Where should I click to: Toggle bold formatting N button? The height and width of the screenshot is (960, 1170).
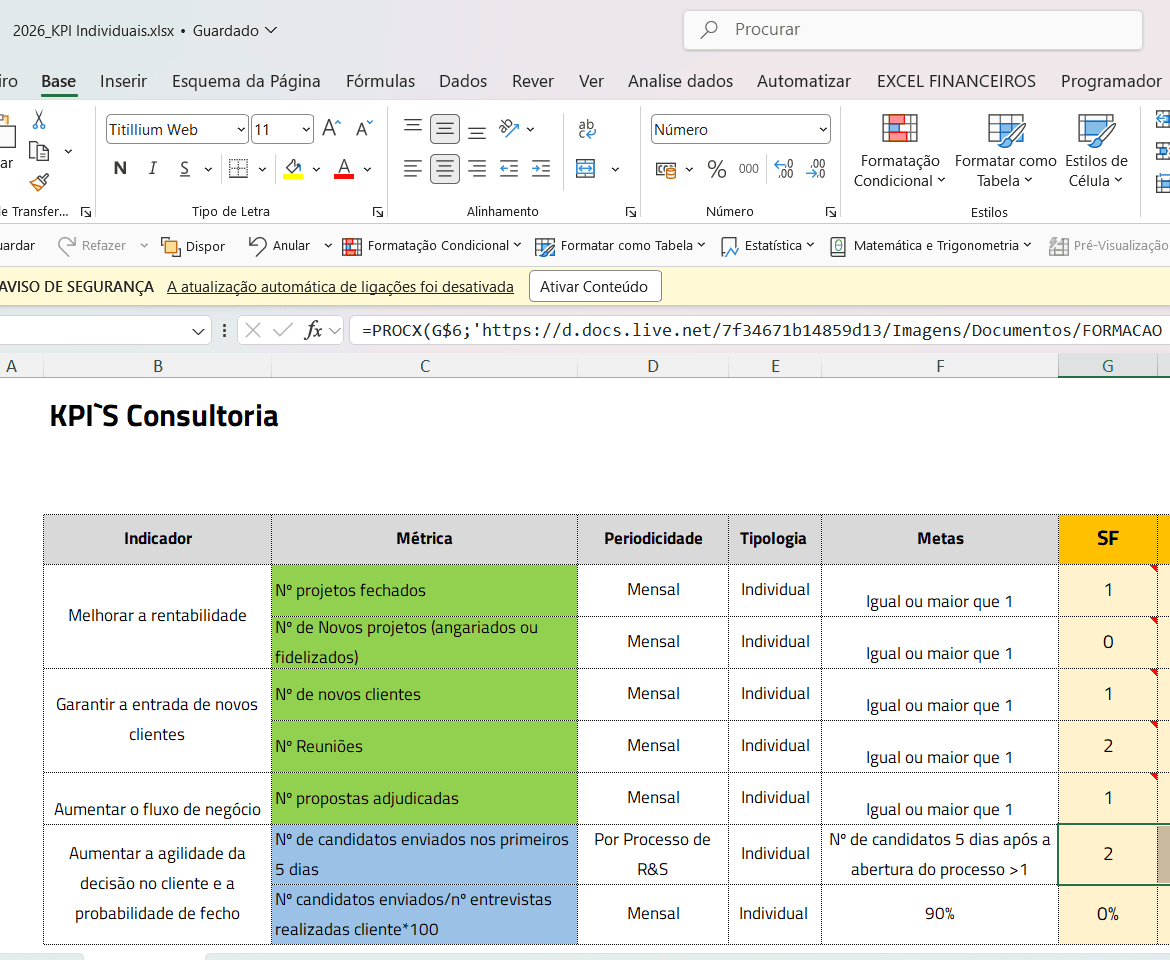[120, 169]
